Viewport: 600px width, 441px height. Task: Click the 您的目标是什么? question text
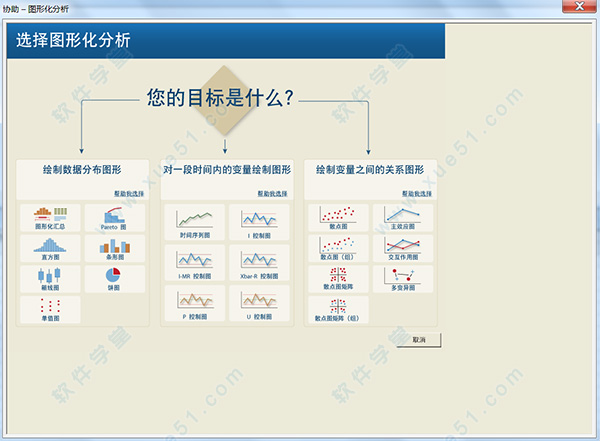click(220, 98)
